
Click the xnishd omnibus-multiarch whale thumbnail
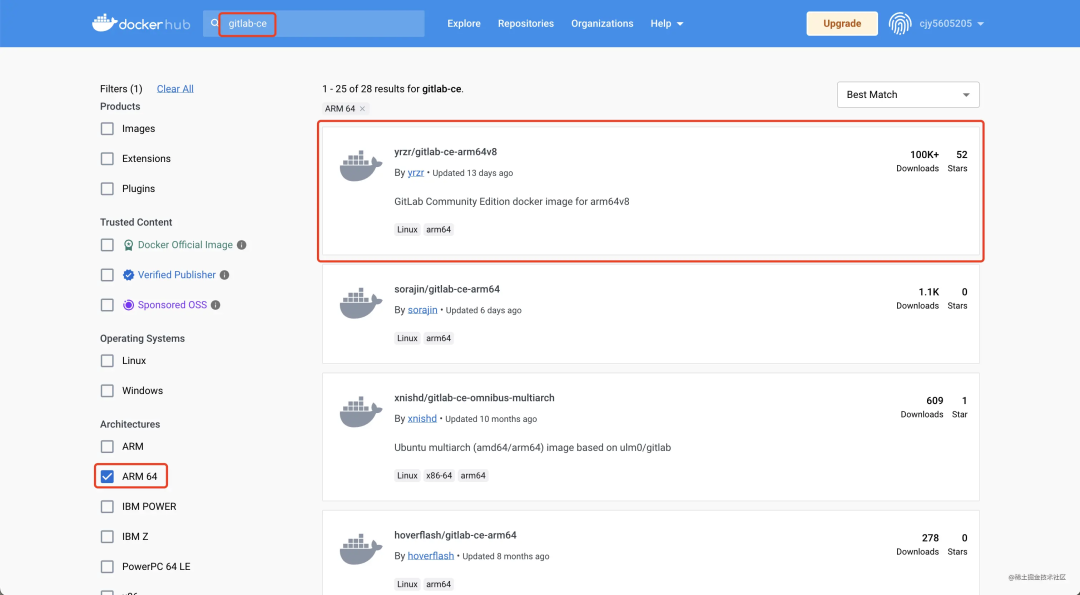(x=361, y=413)
